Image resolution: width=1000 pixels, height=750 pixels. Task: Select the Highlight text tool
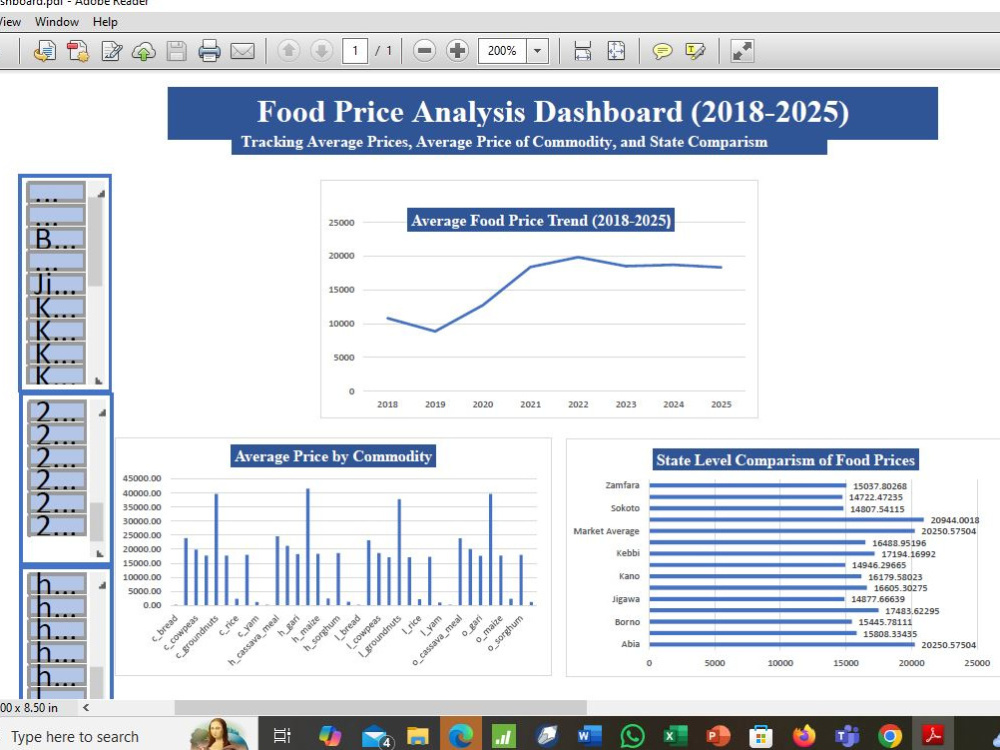(x=695, y=50)
